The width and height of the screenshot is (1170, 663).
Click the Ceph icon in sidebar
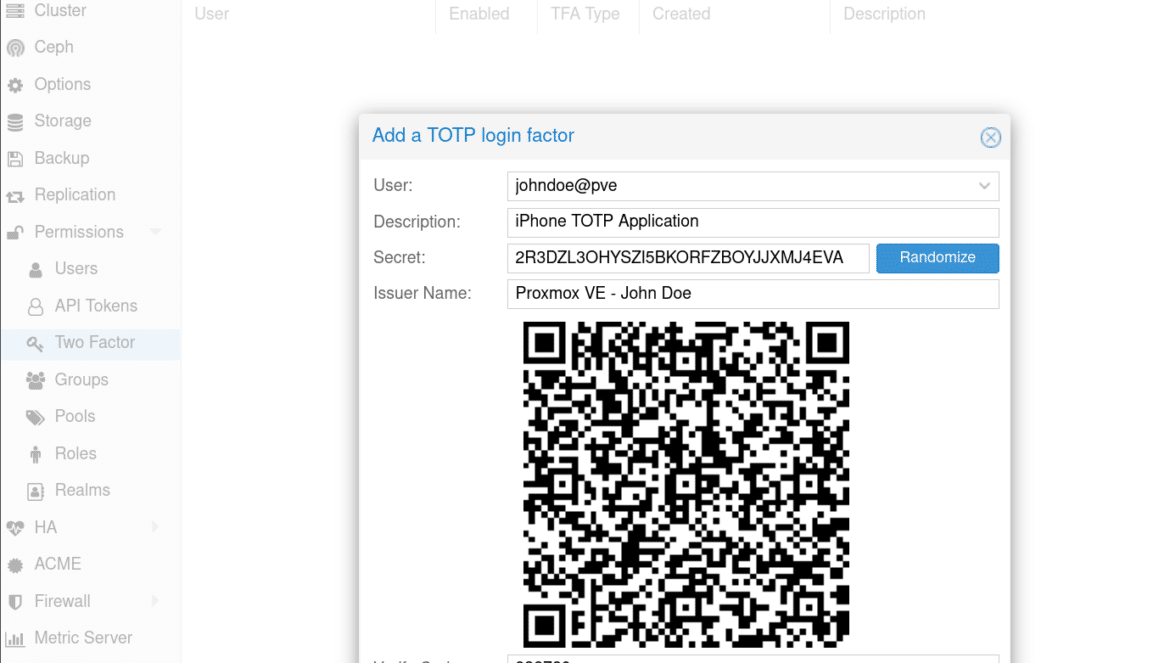coord(15,48)
